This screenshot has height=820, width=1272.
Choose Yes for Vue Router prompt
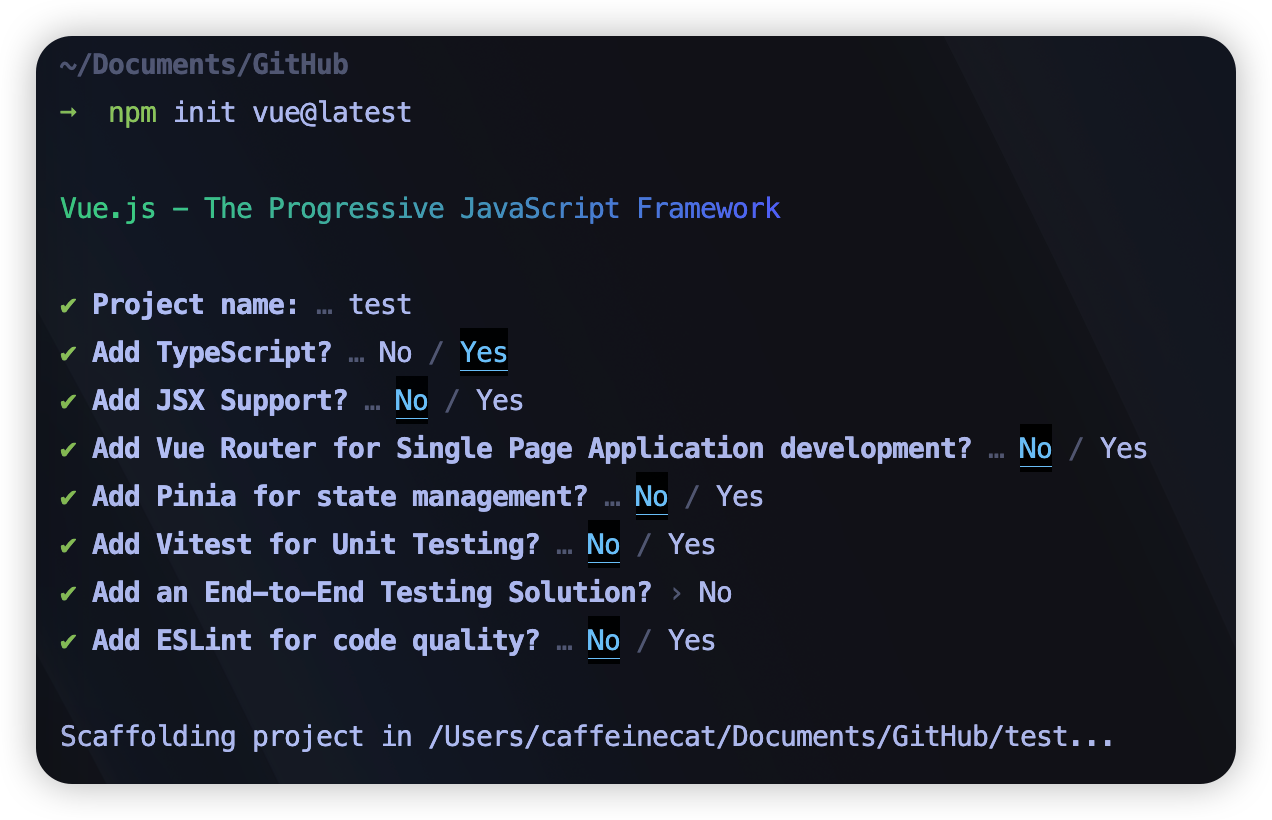tap(1123, 448)
